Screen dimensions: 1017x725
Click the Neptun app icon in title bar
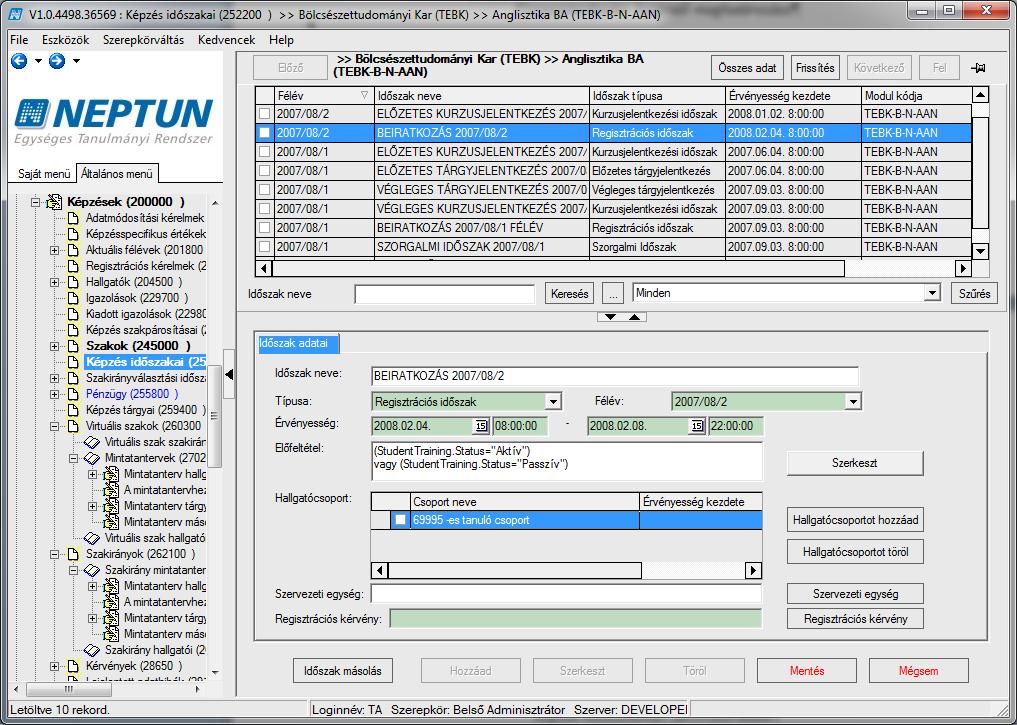[16, 14]
